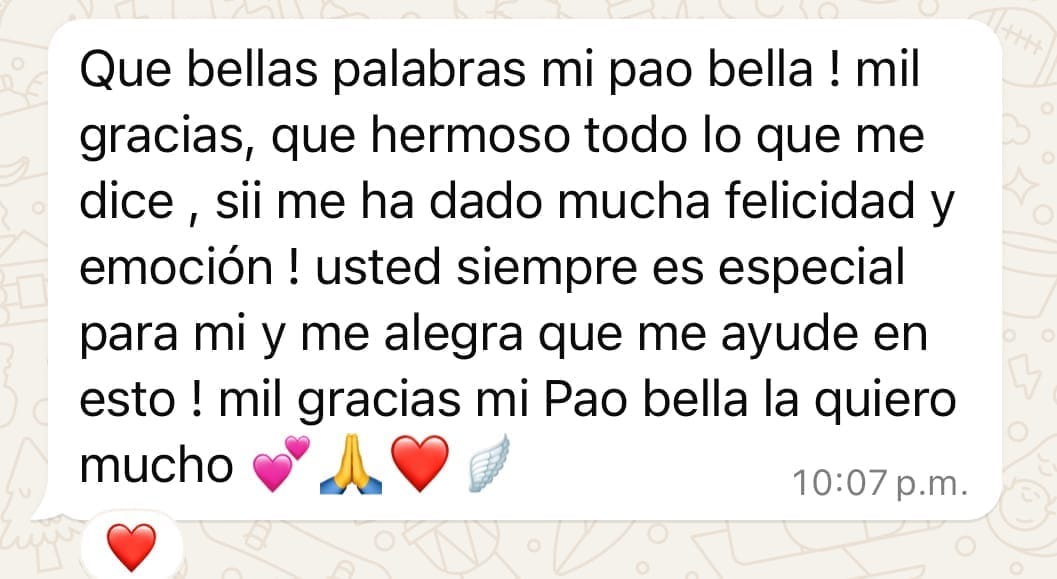Click the pink two-hearts emoji in the message
Viewport: 1057px width, 579px height.
coord(280,463)
